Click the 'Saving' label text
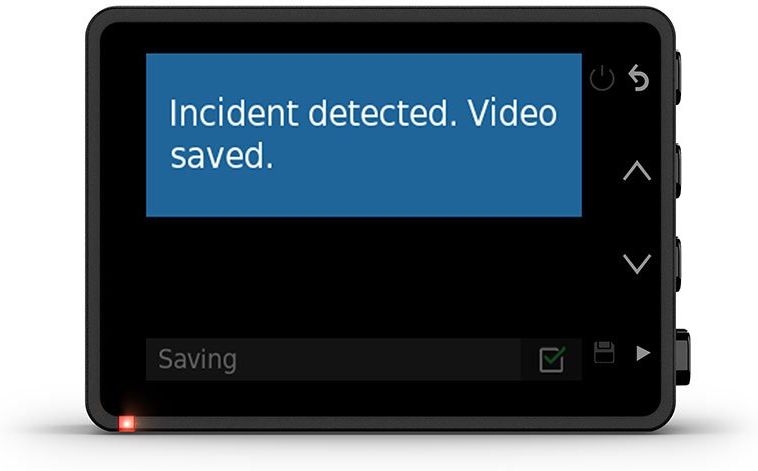 click(x=197, y=359)
